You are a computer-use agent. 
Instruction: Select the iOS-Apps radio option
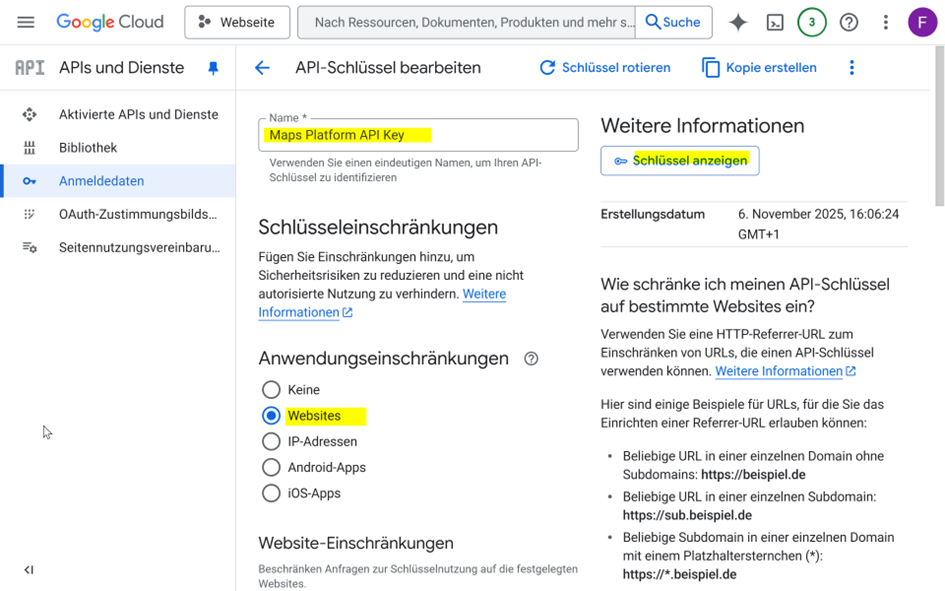click(271, 493)
